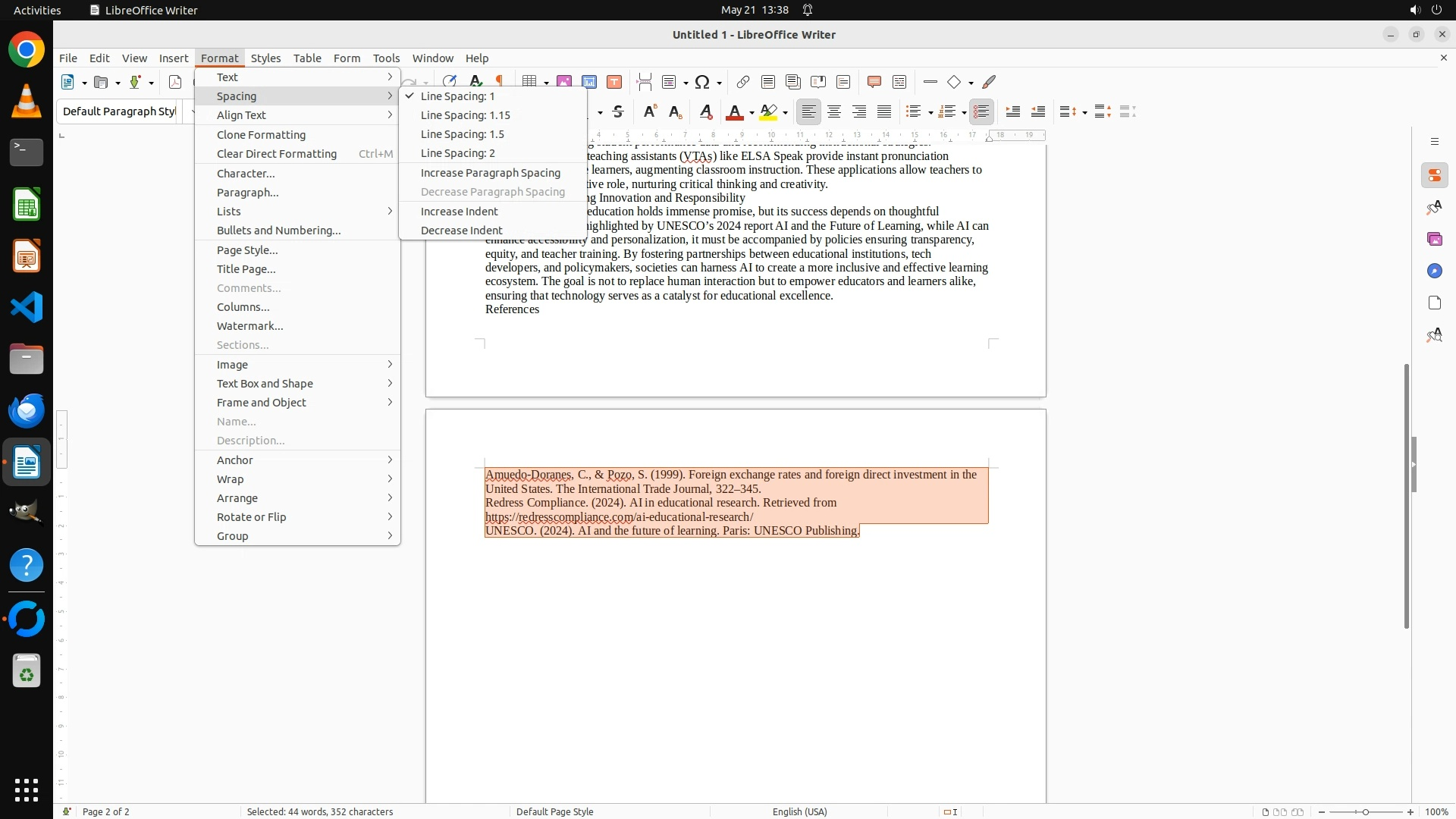Choose Line Spacing: 1.5 option
The width and height of the screenshot is (1456, 819).
[x=462, y=134]
